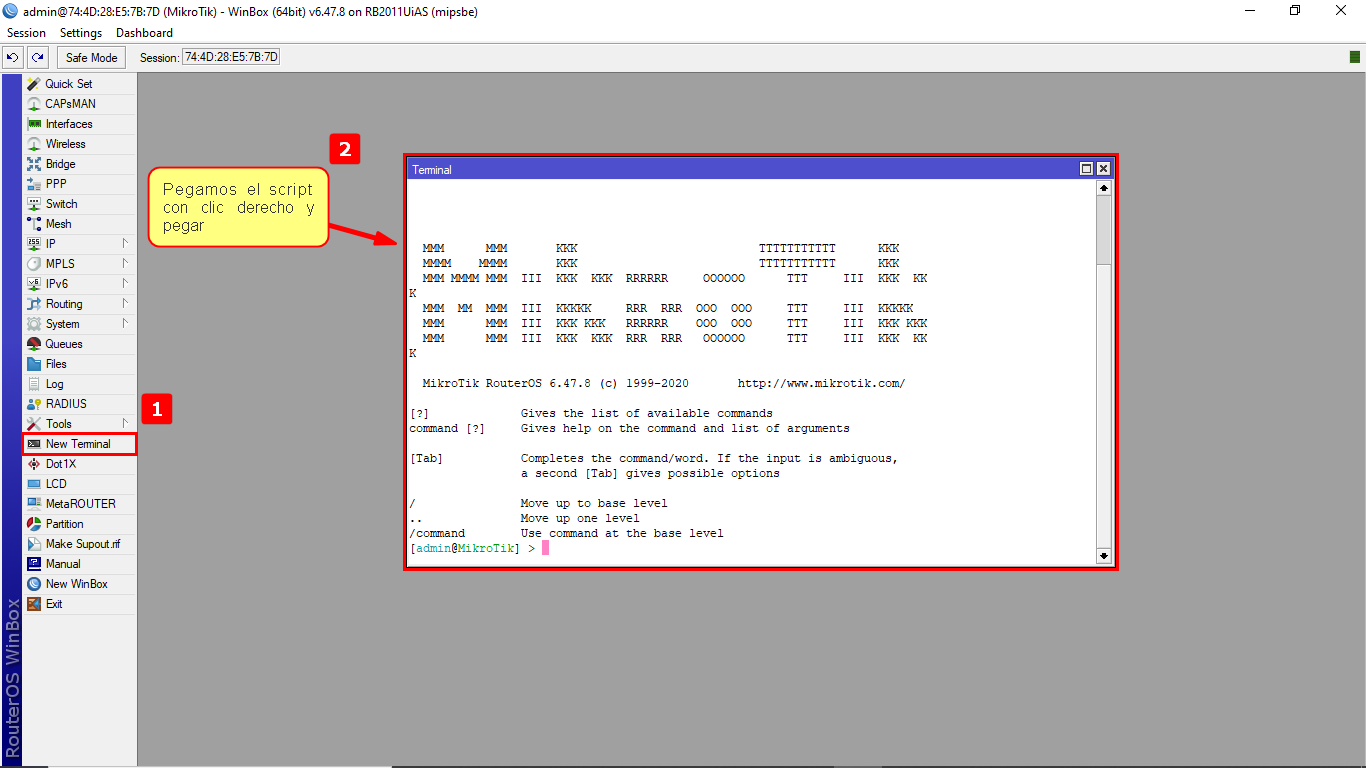Enable Safe Mode

[x=90, y=57]
